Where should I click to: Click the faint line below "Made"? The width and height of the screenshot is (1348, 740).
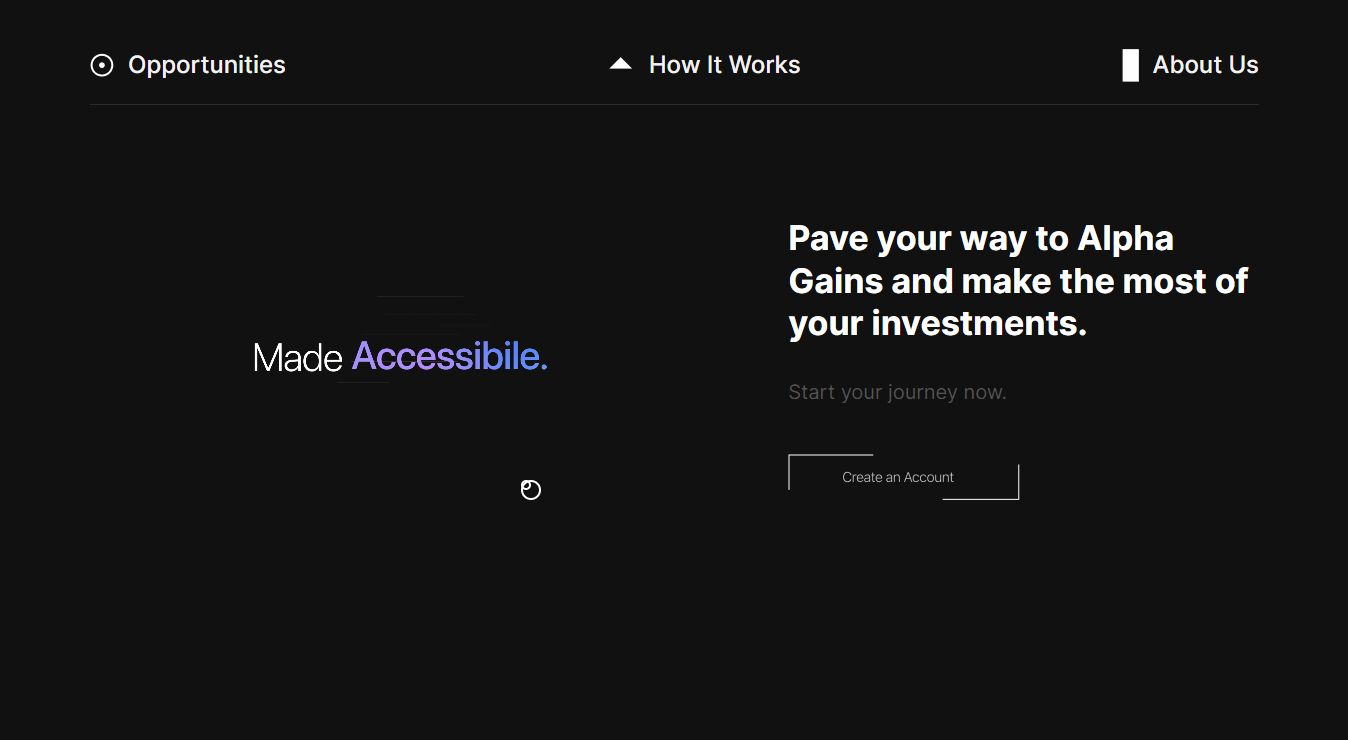click(x=362, y=382)
